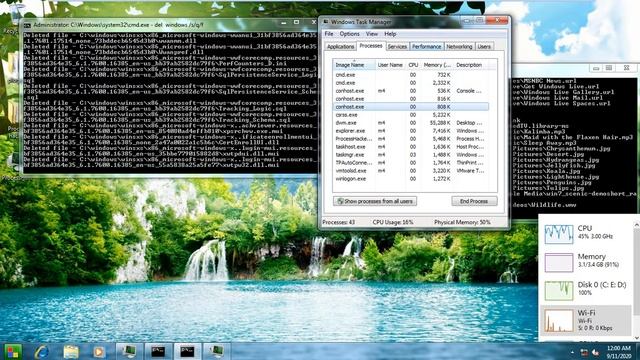Screen dimensions: 640x360
Task: Switch to the first cmd taskbar button
Action: pyautogui.click(x=158, y=351)
